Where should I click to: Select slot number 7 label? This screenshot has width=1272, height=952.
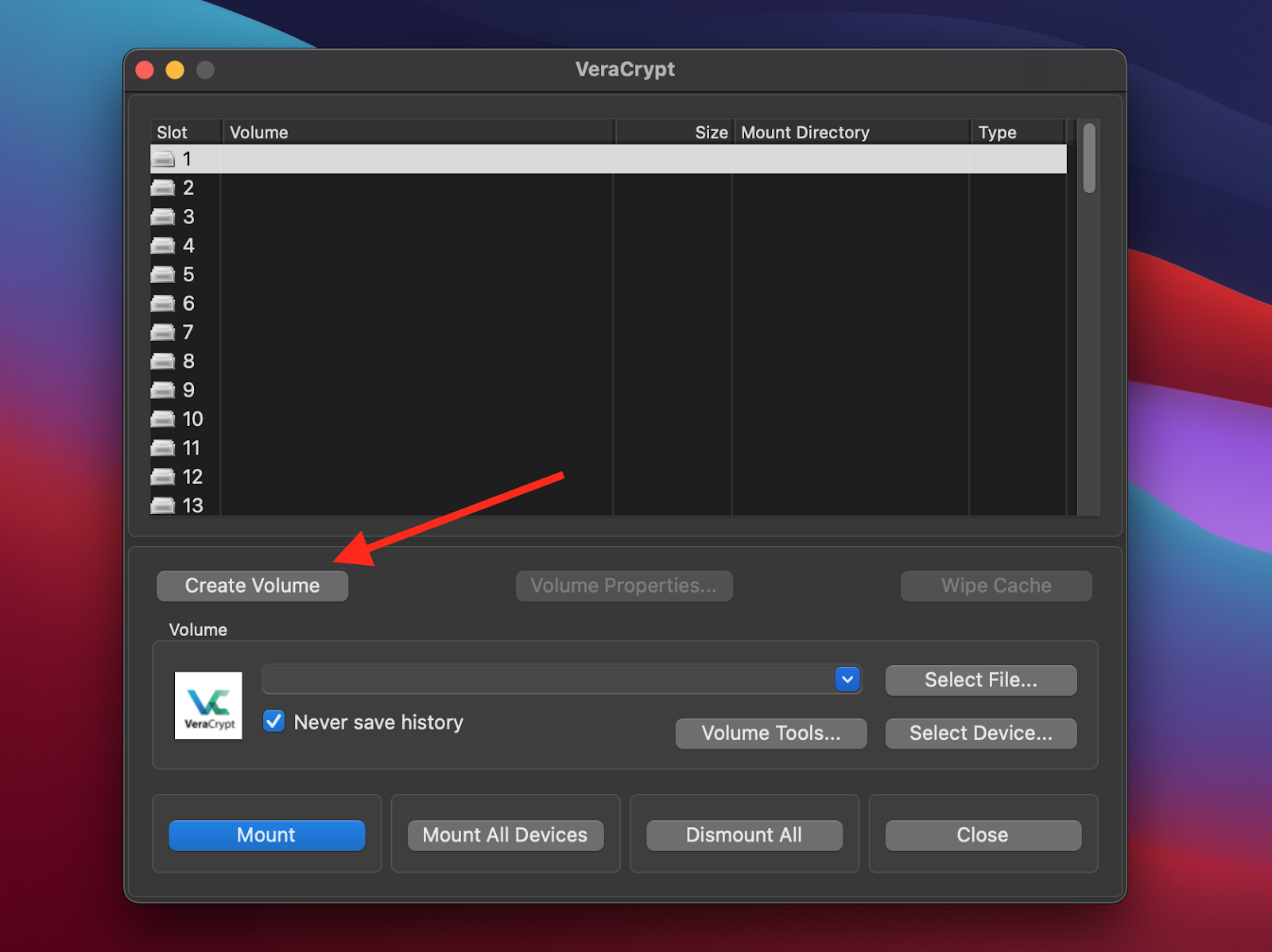[x=188, y=332]
